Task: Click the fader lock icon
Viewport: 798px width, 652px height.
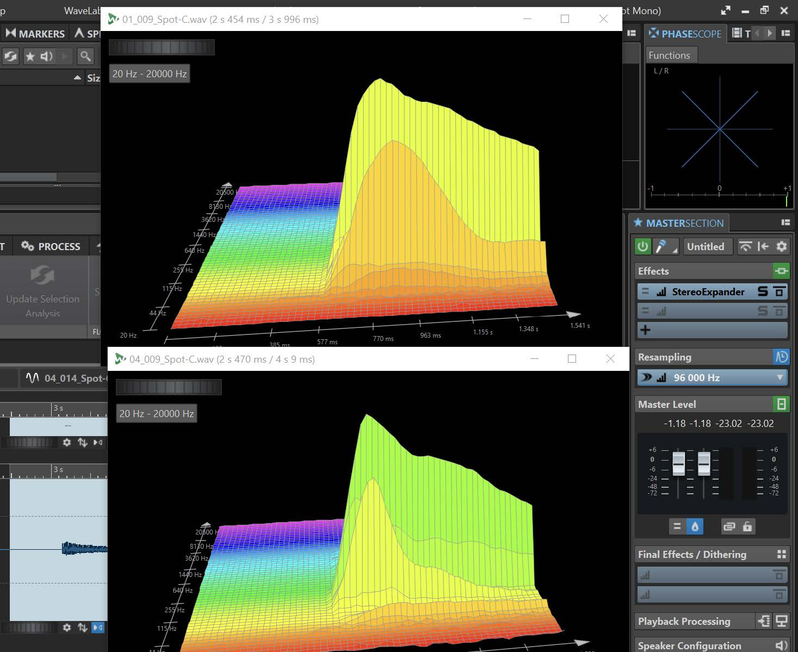Action: (x=748, y=526)
